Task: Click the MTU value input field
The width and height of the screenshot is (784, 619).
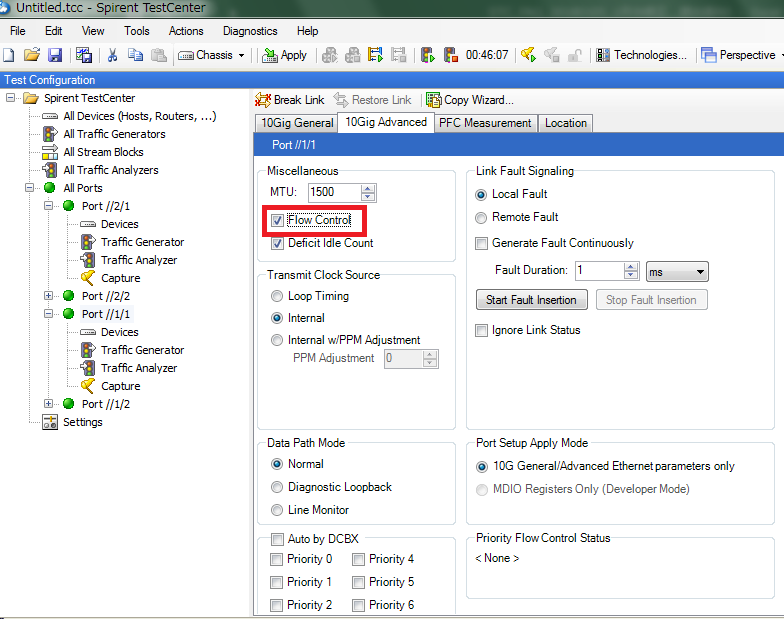Action: (x=334, y=192)
